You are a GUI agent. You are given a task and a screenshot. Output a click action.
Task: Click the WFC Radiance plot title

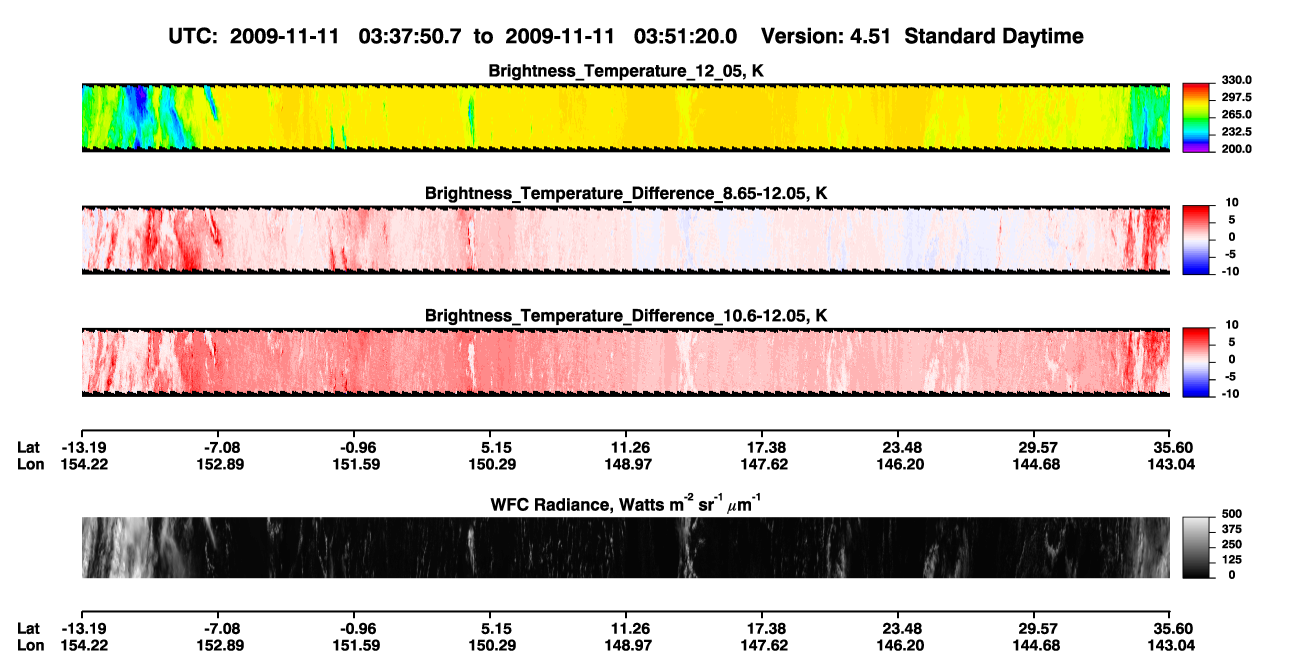(x=625, y=504)
